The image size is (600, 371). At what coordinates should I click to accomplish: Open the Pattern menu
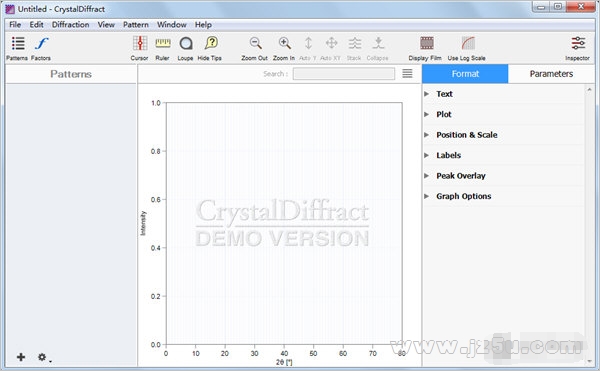tap(135, 25)
